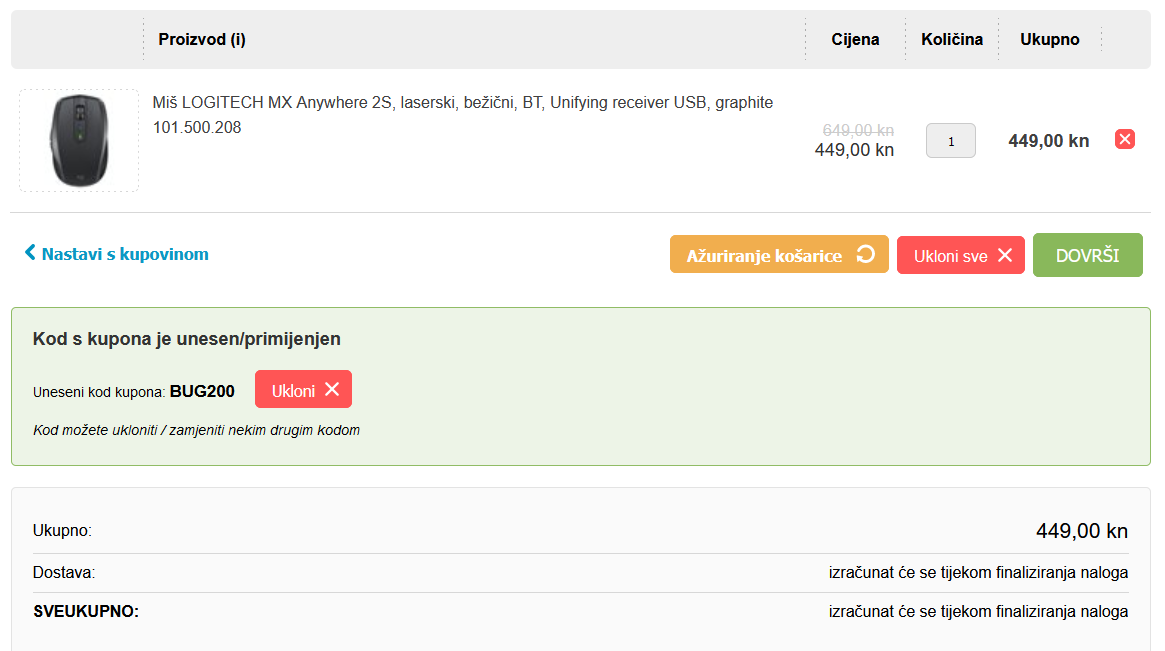Finish the order with the DOVRŠI button
The image size is (1165, 651).
tap(1087, 255)
